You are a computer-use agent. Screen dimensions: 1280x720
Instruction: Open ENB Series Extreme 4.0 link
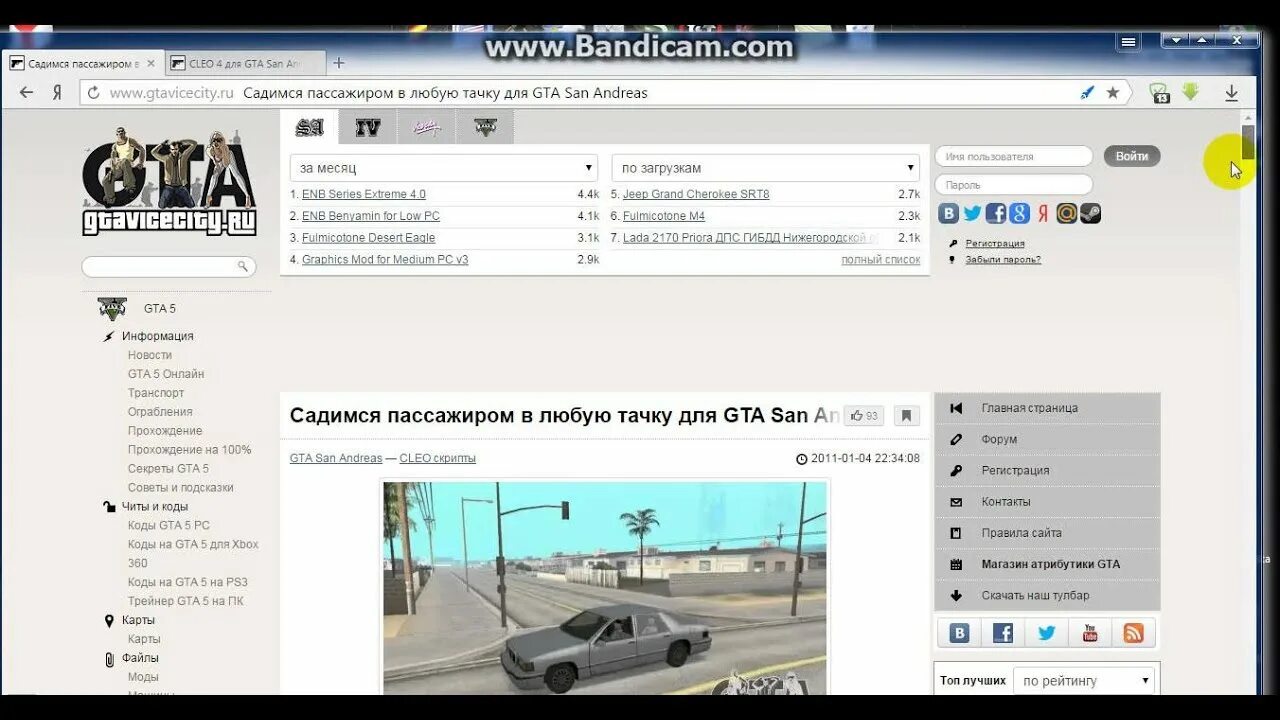364,194
